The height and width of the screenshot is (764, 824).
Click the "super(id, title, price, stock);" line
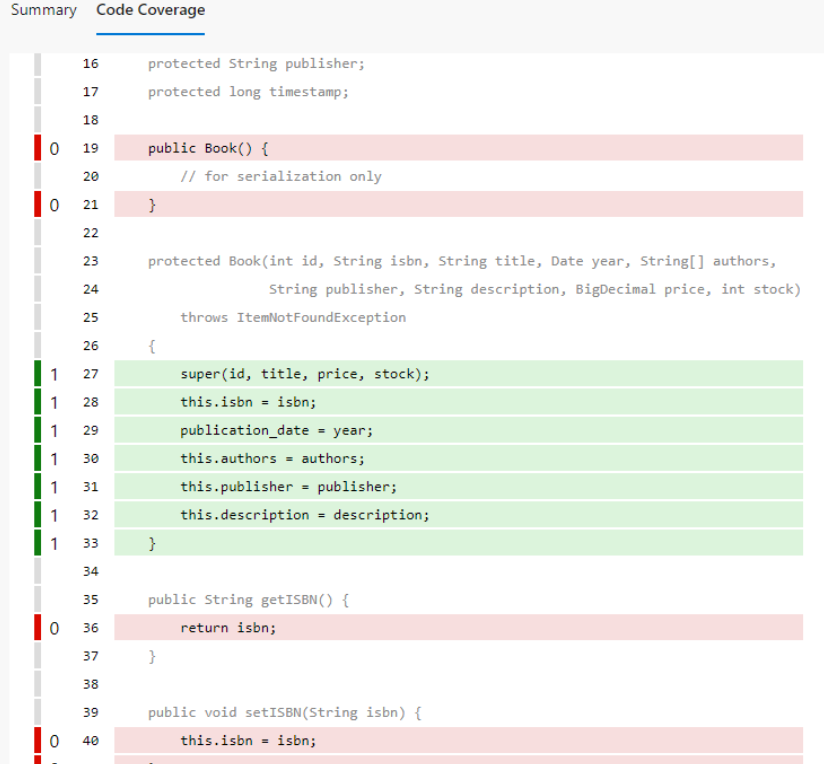(x=304, y=374)
